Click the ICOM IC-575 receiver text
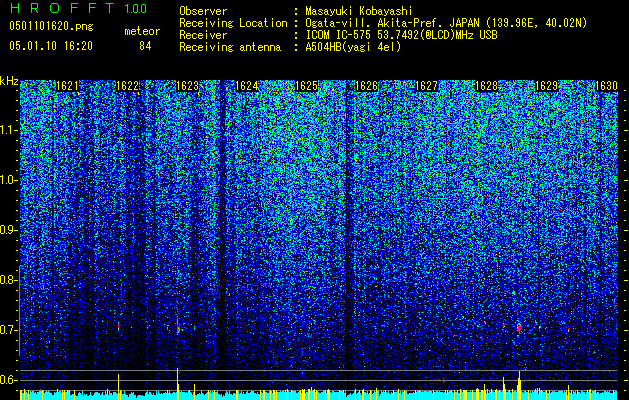The height and width of the screenshot is (400, 629). (401, 35)
